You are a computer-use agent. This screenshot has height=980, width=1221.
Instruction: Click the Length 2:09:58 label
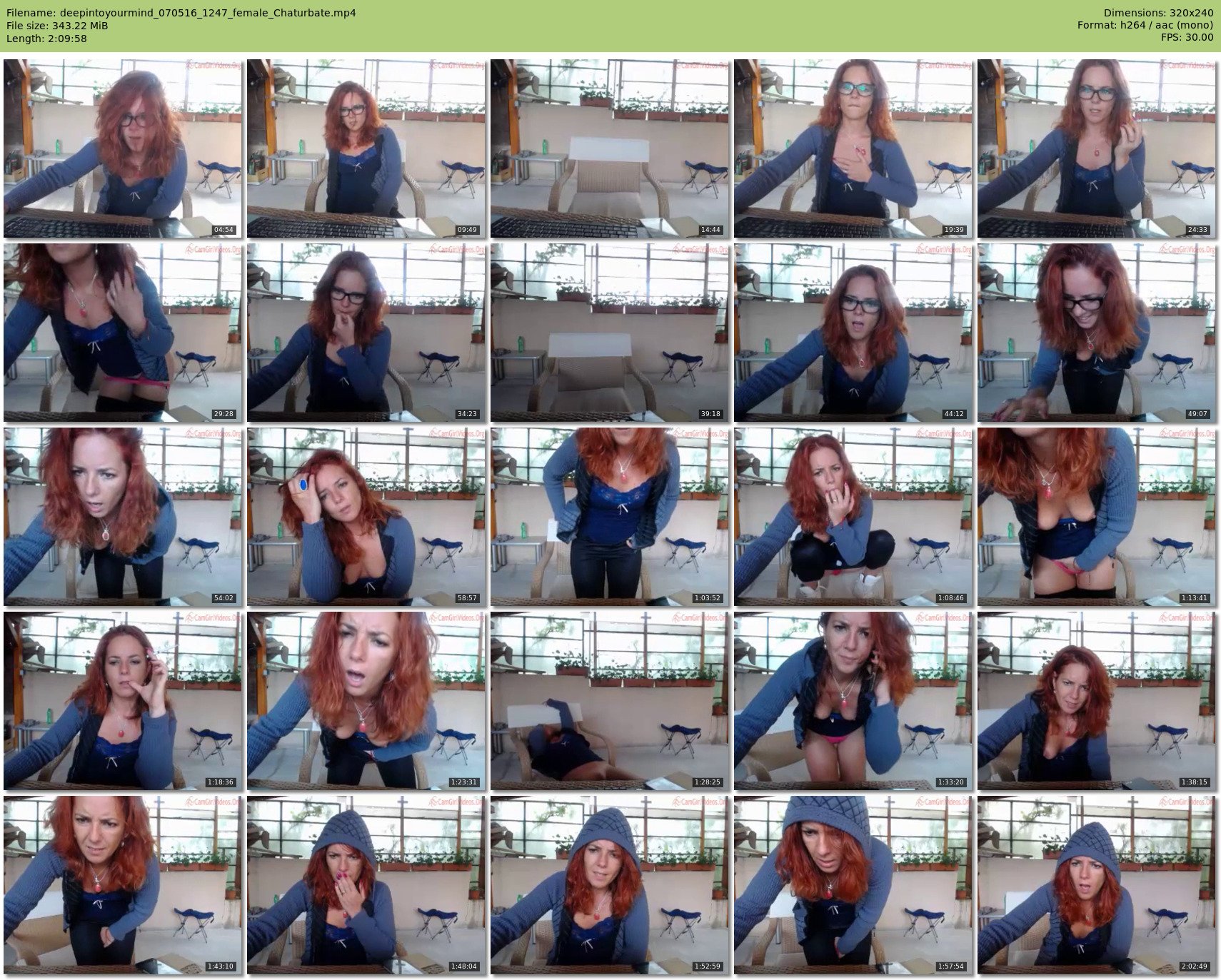click(46, 39)
